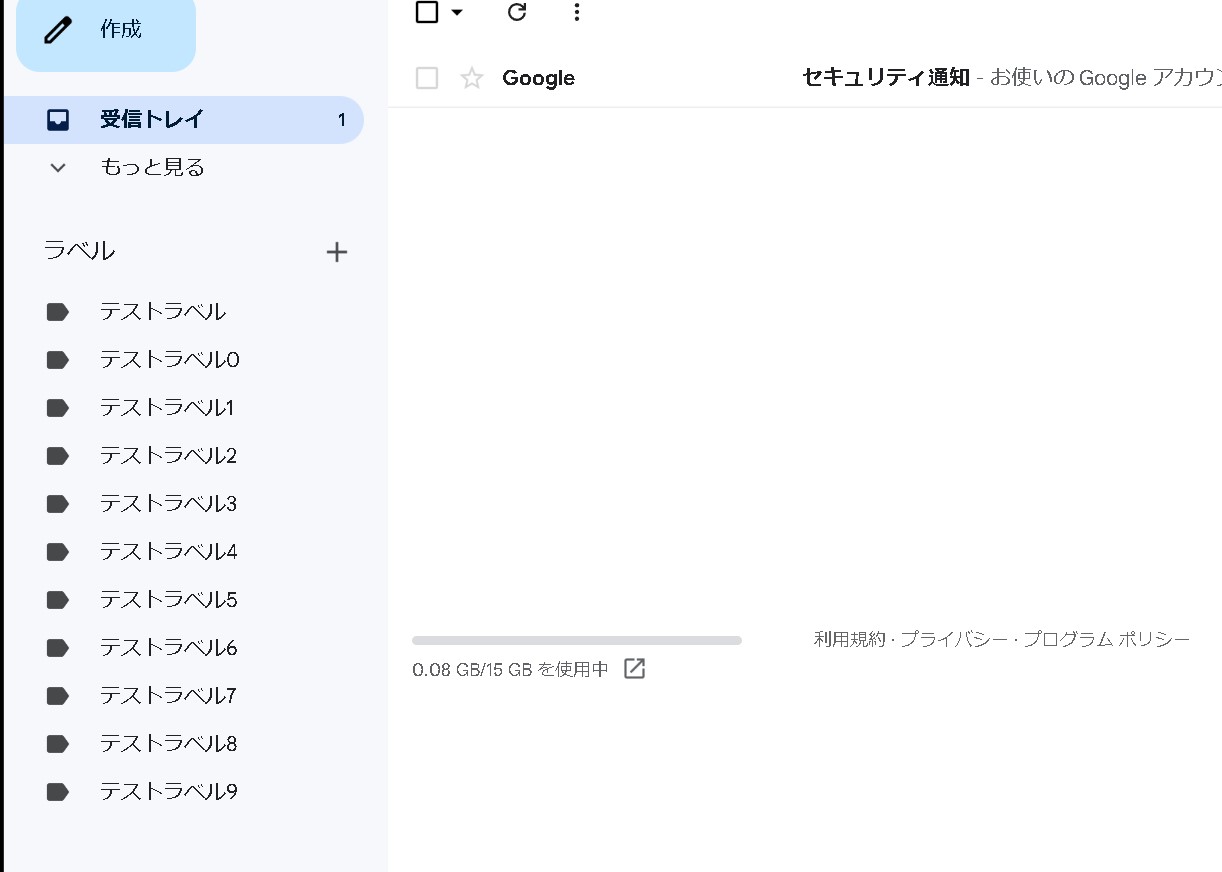Tick the checkbox for the Google email

point(427,78)
